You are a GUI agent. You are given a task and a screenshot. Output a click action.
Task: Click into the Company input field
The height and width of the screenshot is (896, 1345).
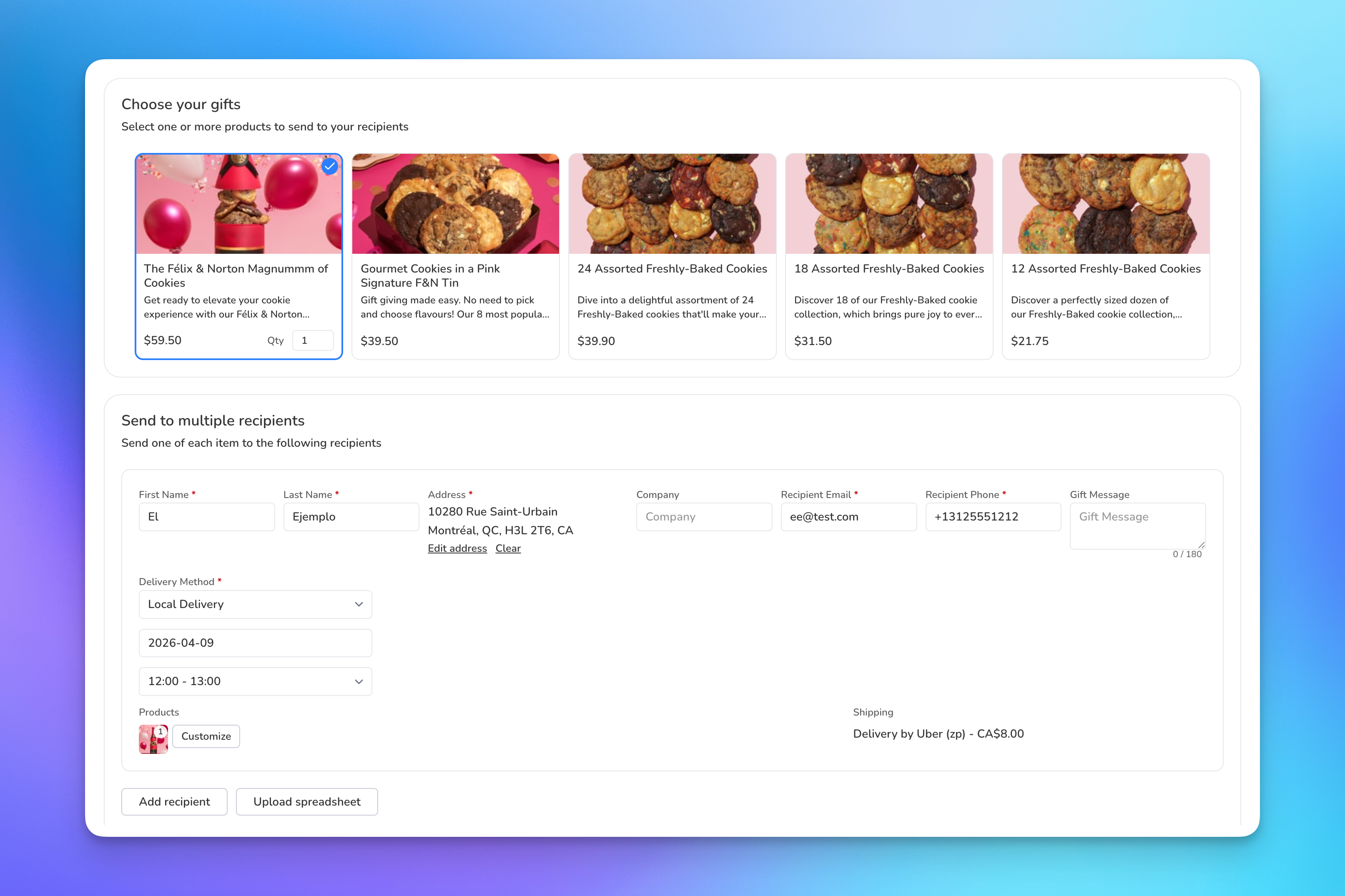pos(704,517)
